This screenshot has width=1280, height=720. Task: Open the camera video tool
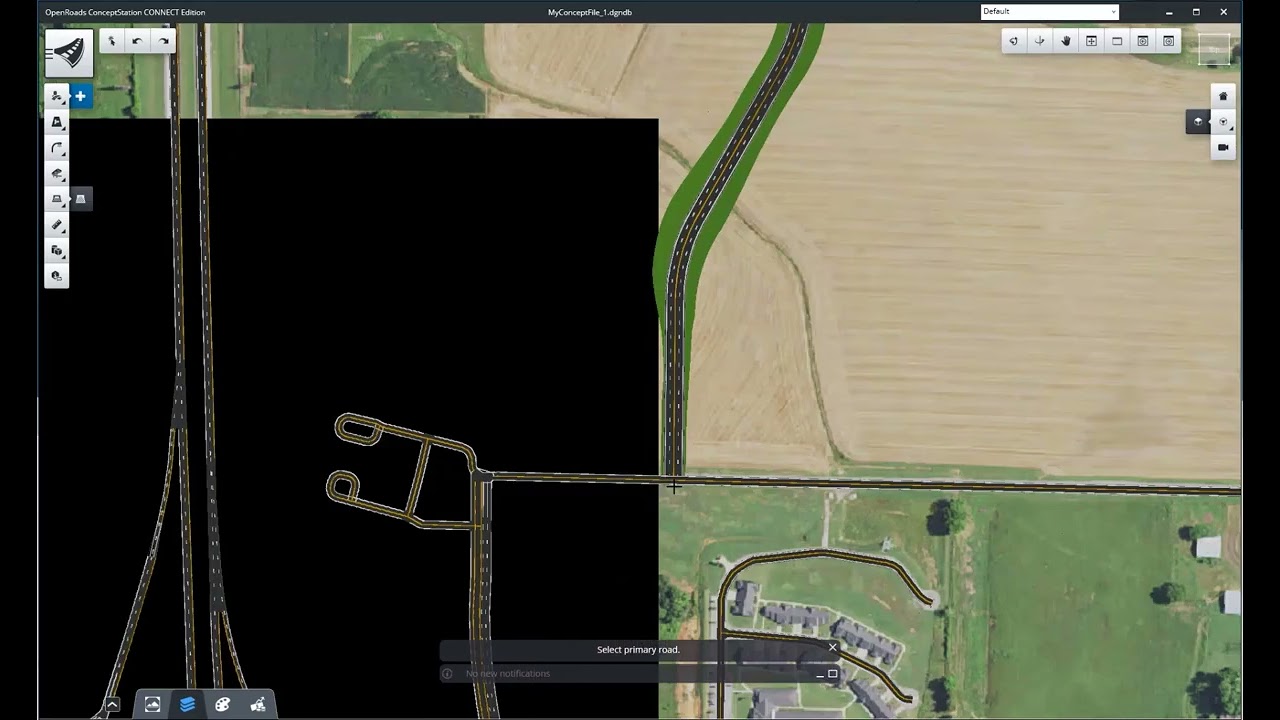point(1223,147)
